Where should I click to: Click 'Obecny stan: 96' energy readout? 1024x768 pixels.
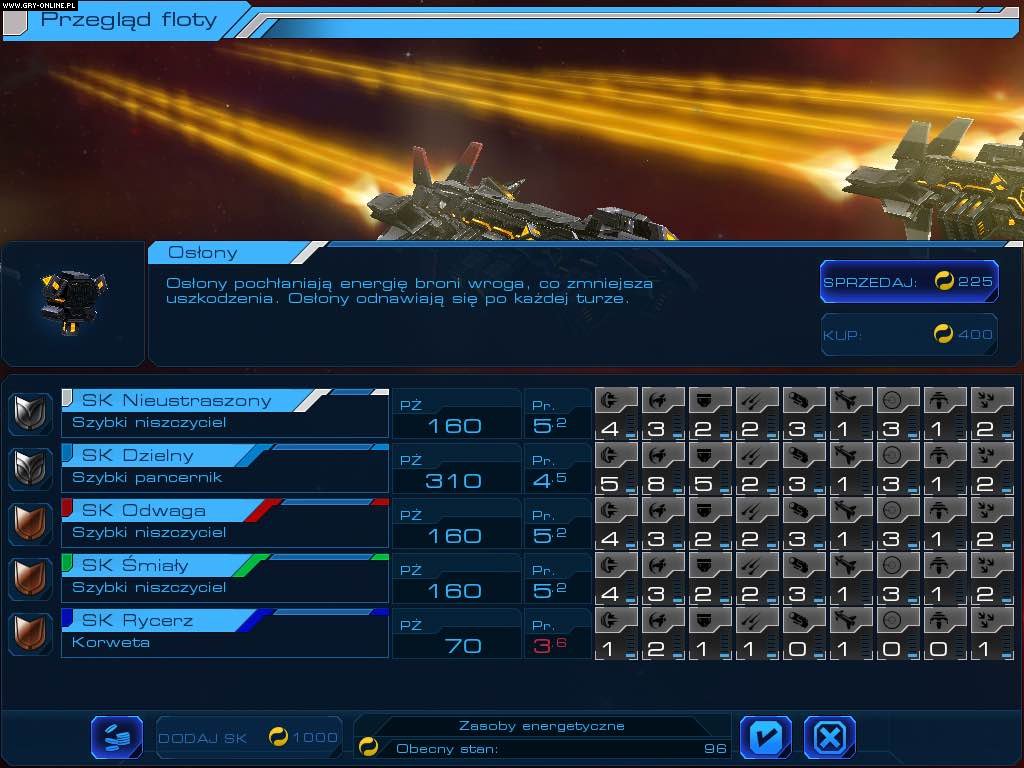tap(562, 748)
